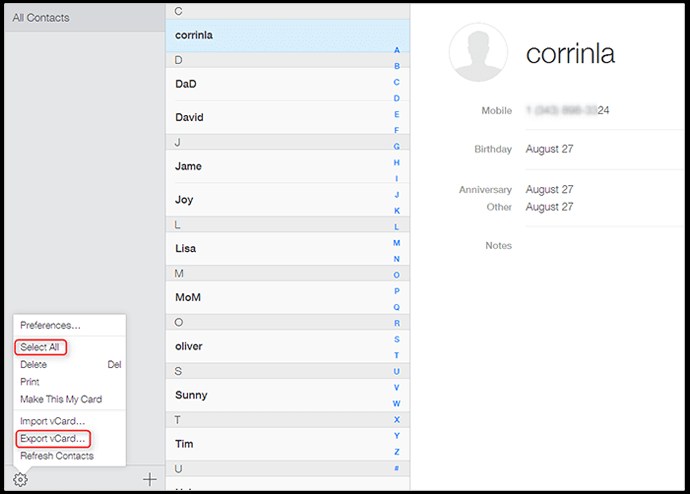Select the David contact

tap(189, 117)
